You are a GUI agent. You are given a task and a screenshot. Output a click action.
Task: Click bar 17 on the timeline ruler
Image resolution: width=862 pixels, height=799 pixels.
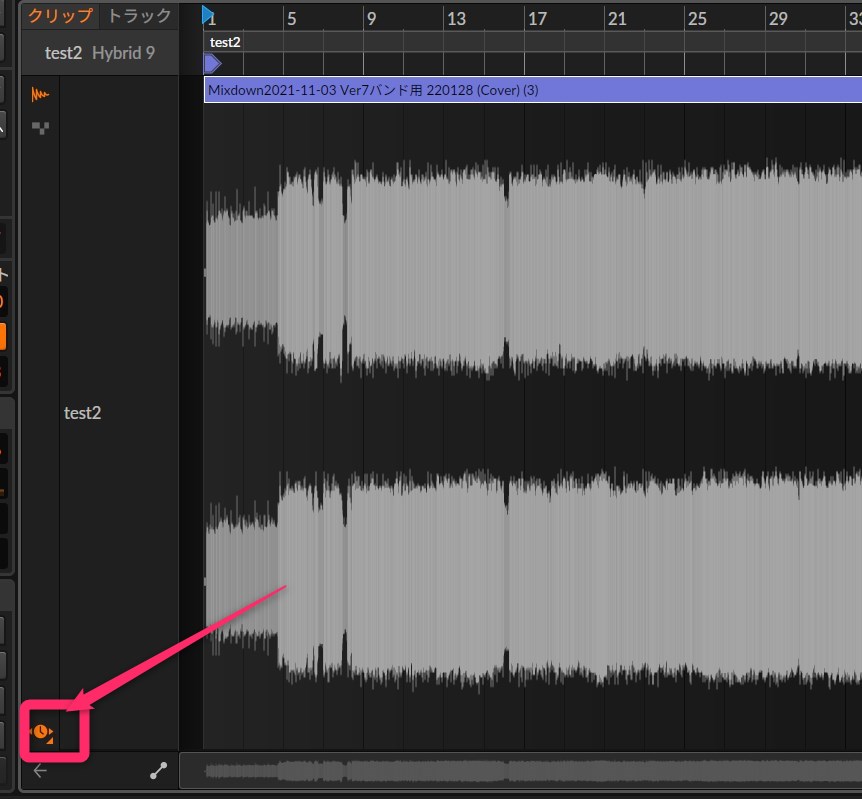click(x=537, y=18)
